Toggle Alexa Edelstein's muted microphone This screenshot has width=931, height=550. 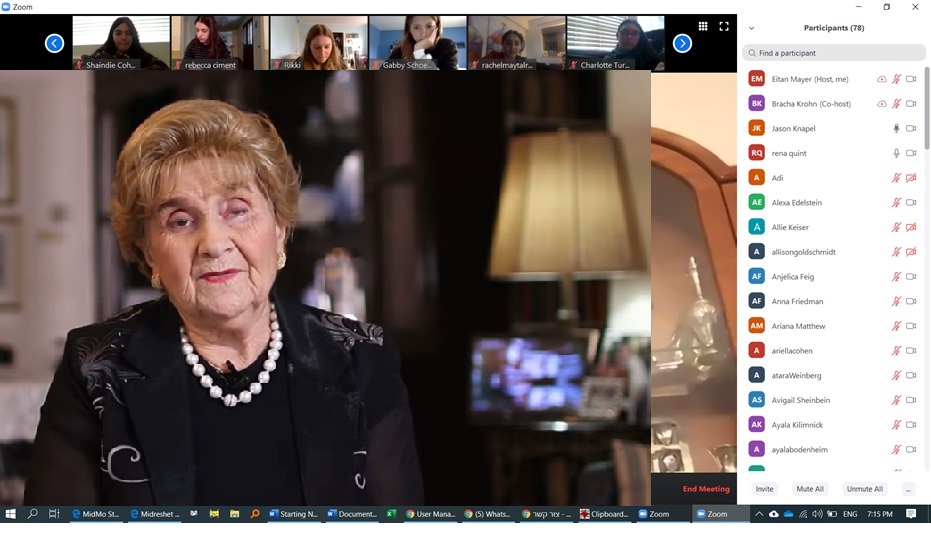(x=896, y=203)
